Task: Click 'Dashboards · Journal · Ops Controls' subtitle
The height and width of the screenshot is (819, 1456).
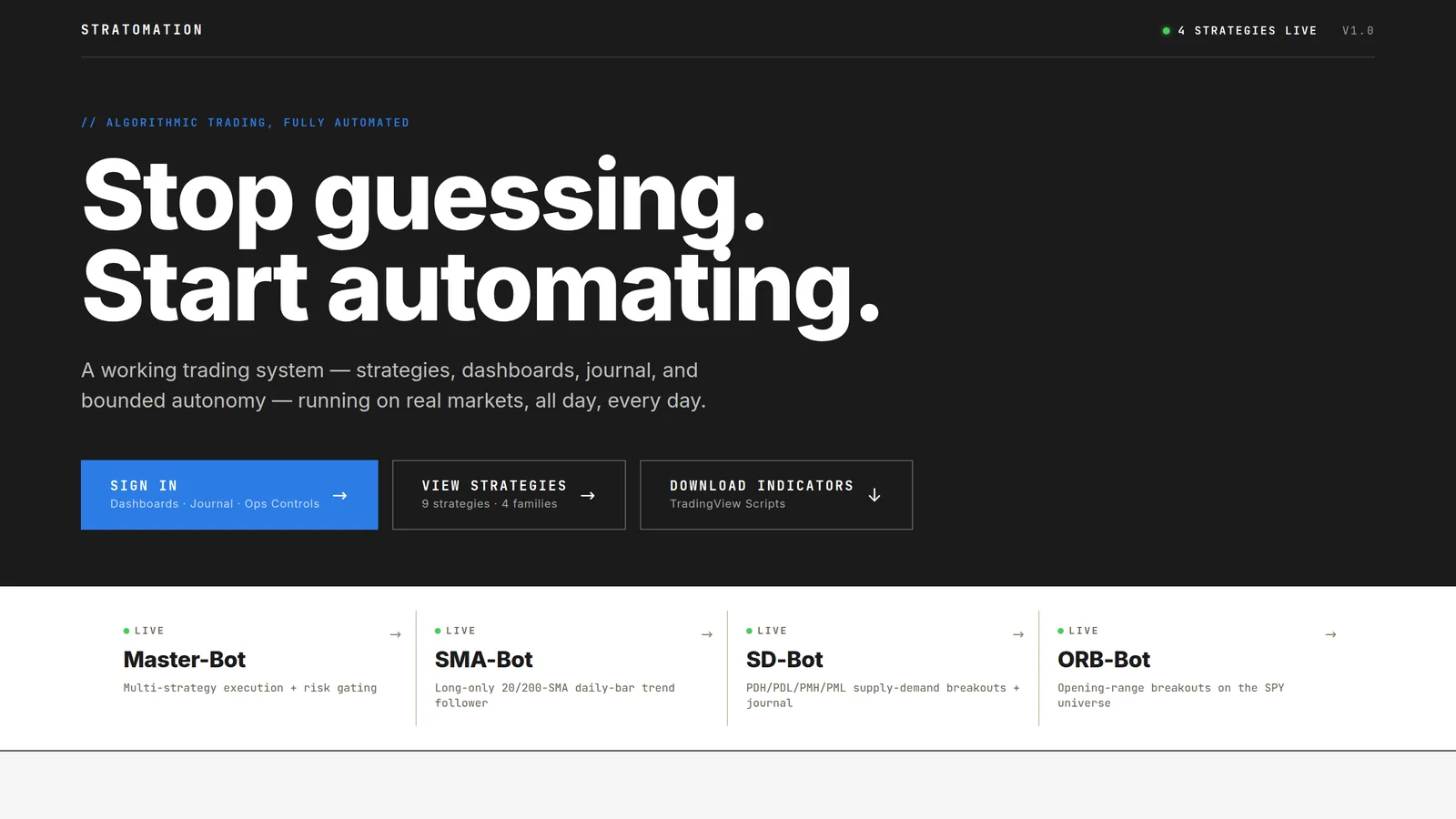Action: [215, 504]
